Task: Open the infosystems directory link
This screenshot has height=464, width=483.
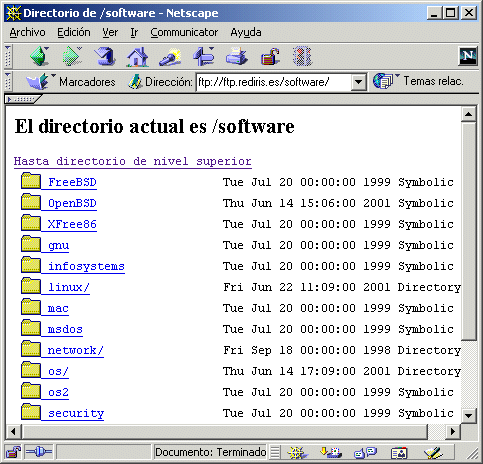Action: (x=86, y=266)
